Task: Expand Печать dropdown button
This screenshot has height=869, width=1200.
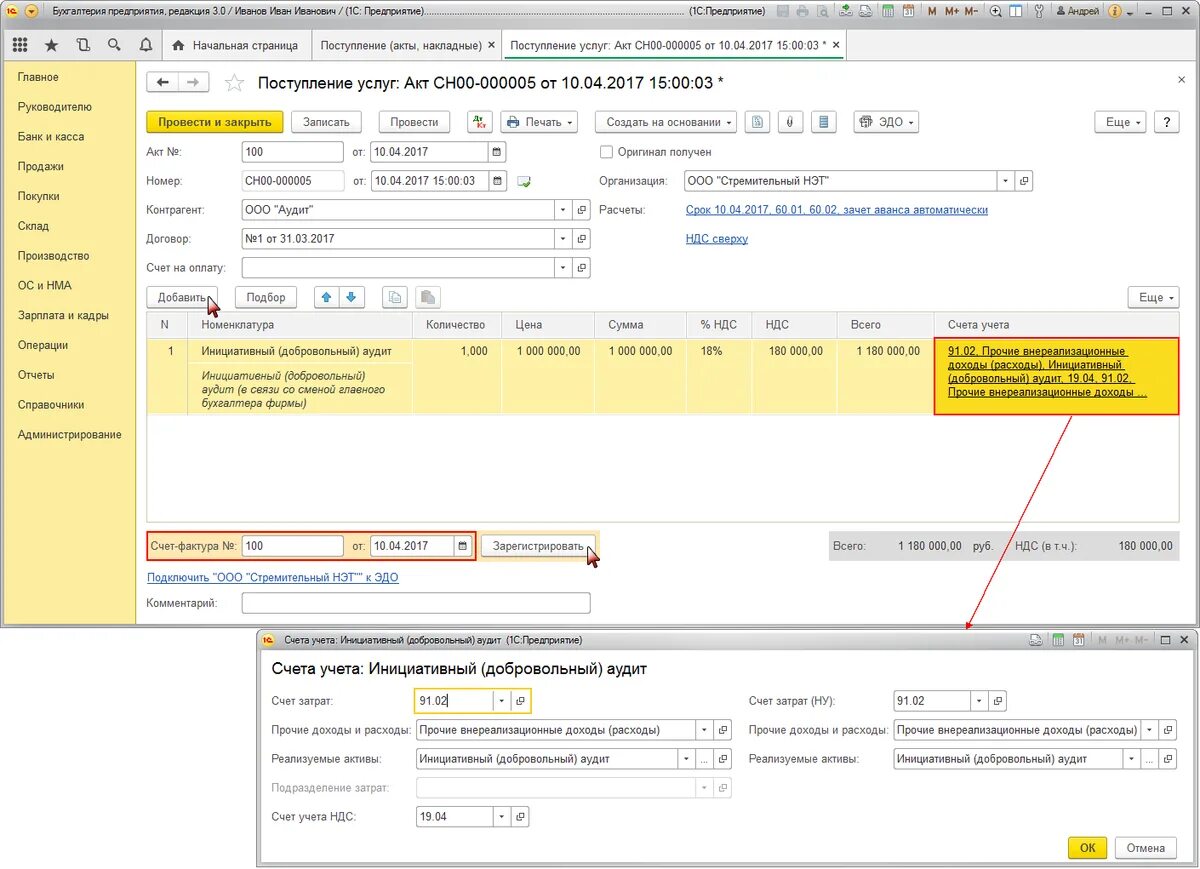Action: (x=539, y=122)
